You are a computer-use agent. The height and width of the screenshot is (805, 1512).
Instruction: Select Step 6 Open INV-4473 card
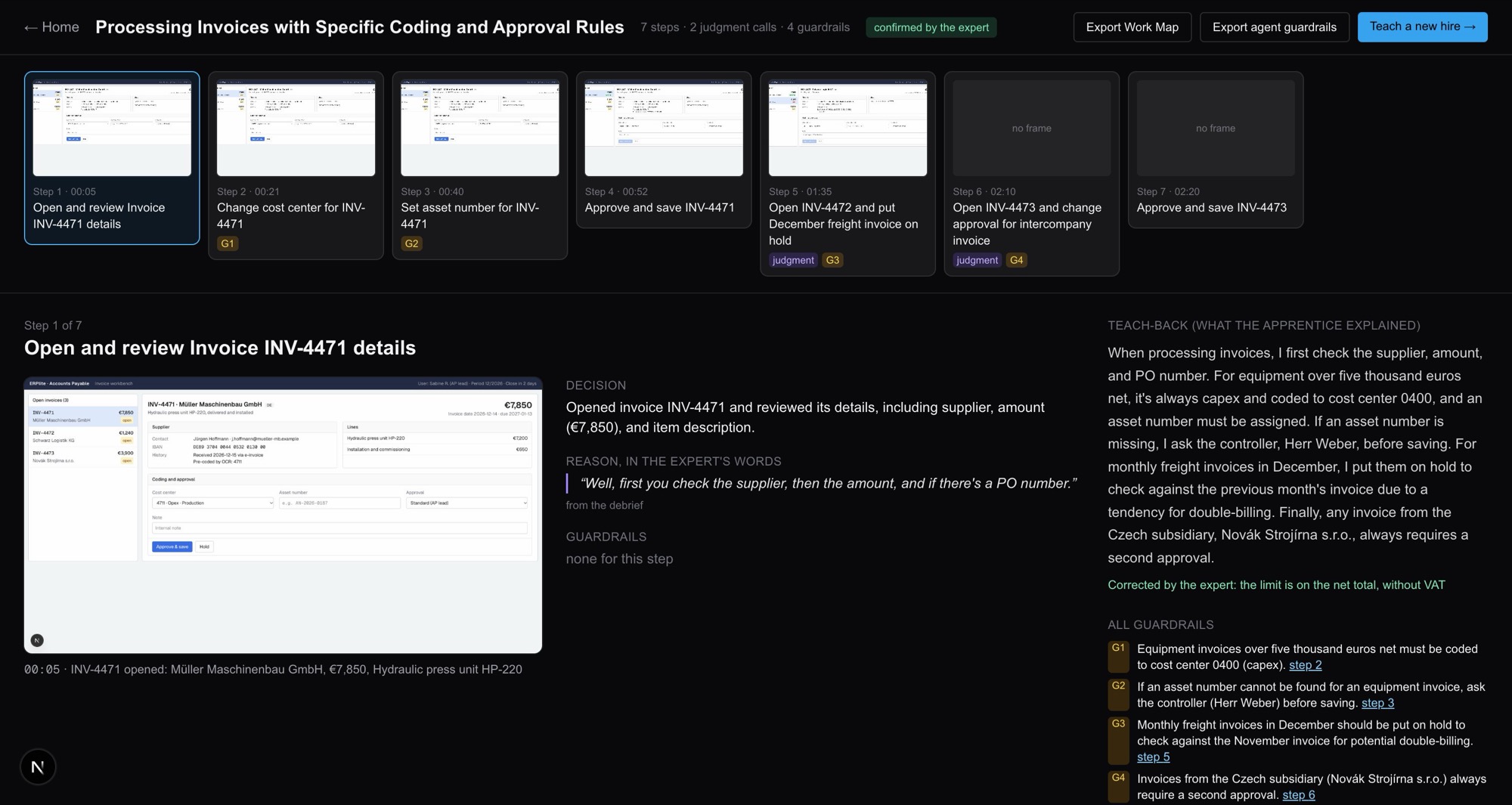point(1031,174)
